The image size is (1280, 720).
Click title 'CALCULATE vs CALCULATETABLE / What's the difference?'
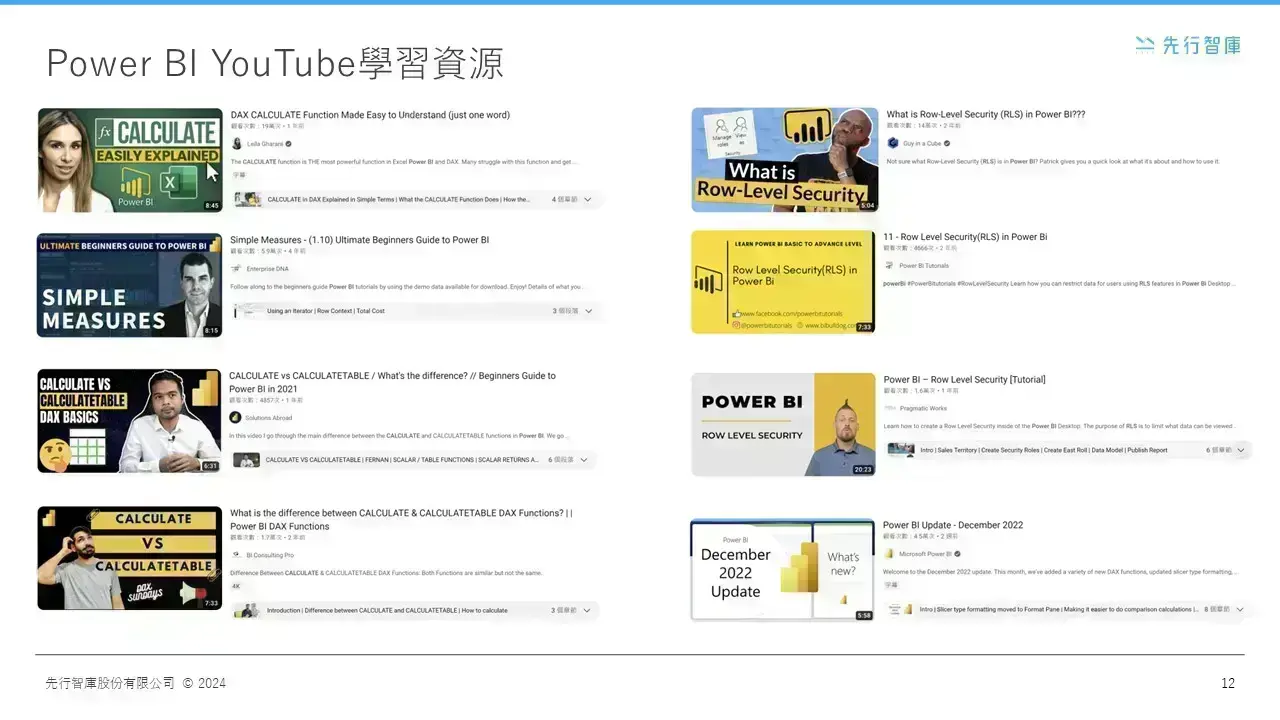tap(392, 382)
